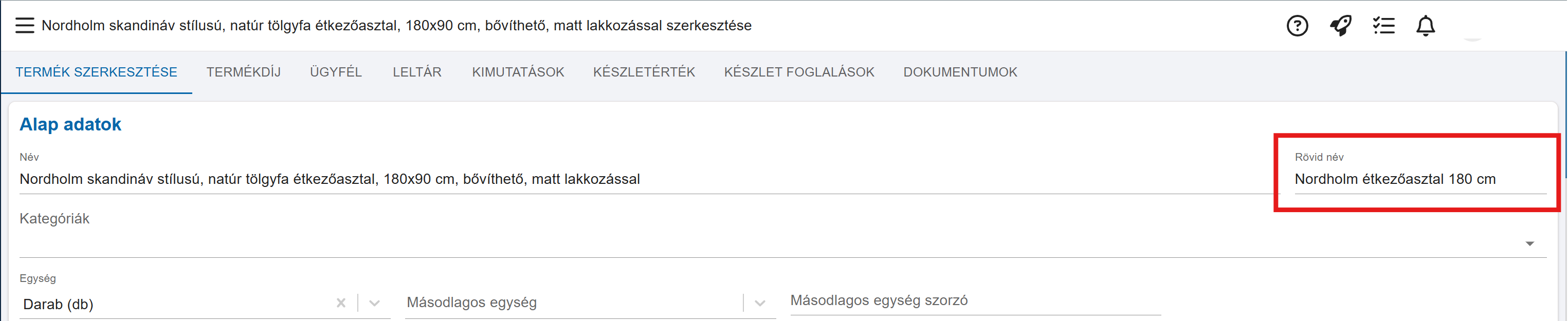Open the hamburger navigation menu
The image size is (1568, 321).
point(24,26)
